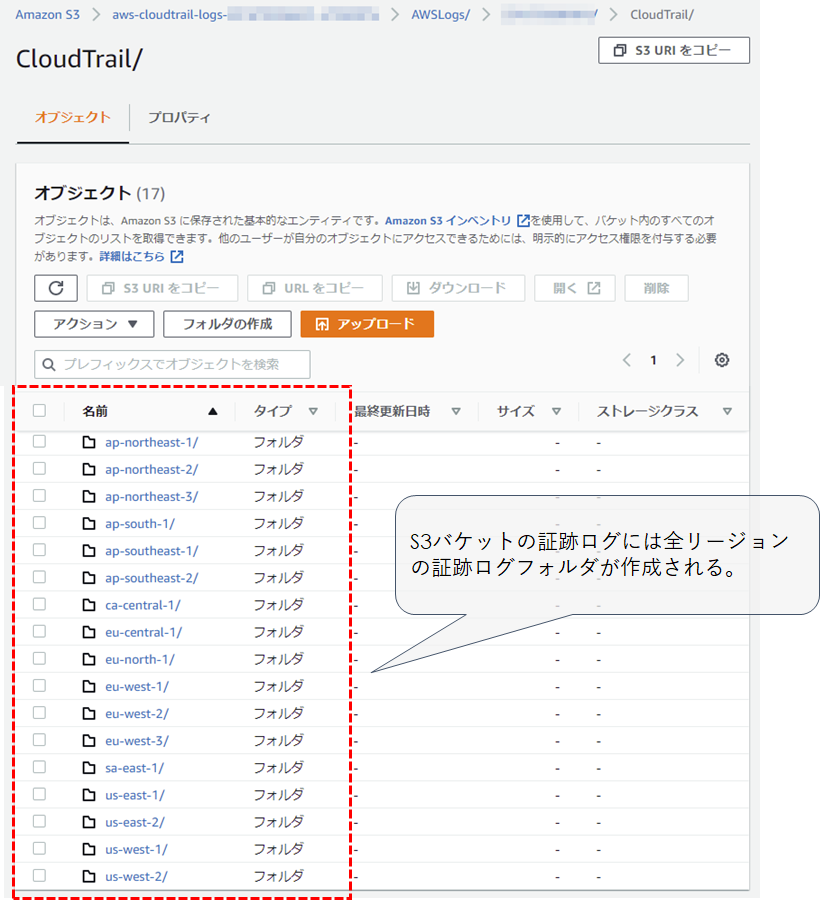Open the table preferences gear icon
Image resolution: width=820 pixels, height=900 pixels.
pos(721,360)
